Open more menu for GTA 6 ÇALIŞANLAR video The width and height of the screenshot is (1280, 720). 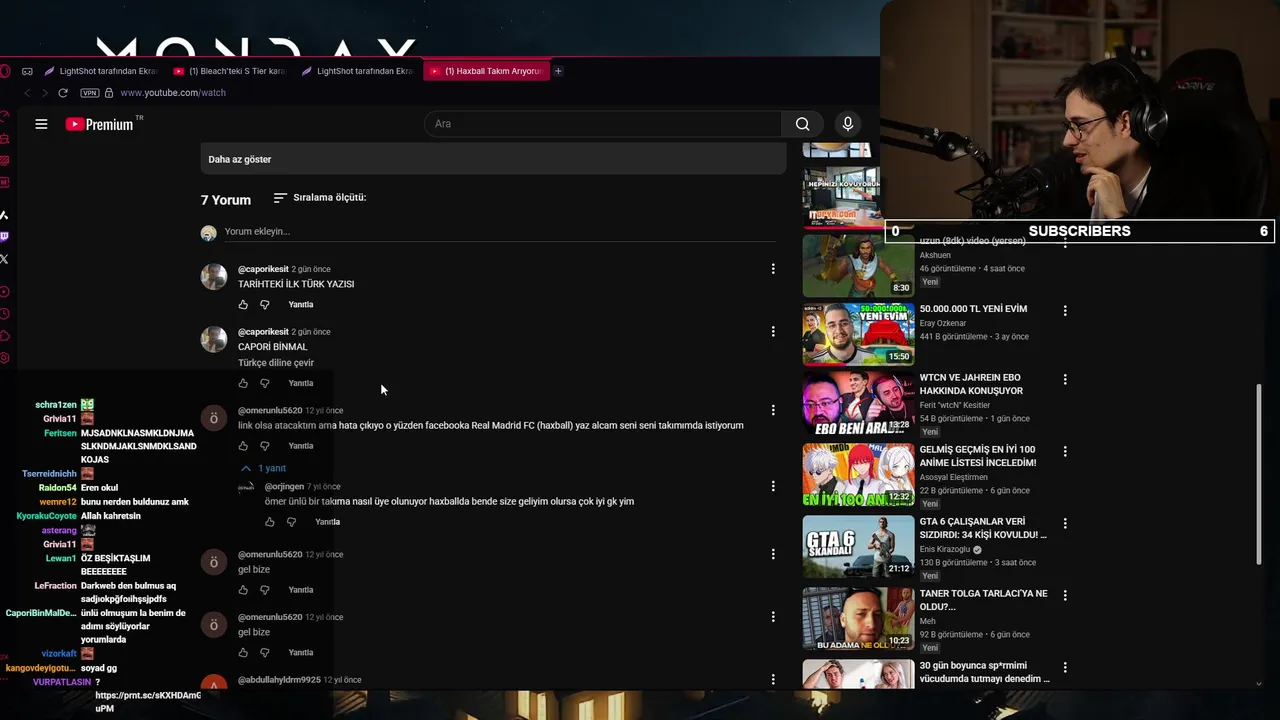click(1065, 523)
